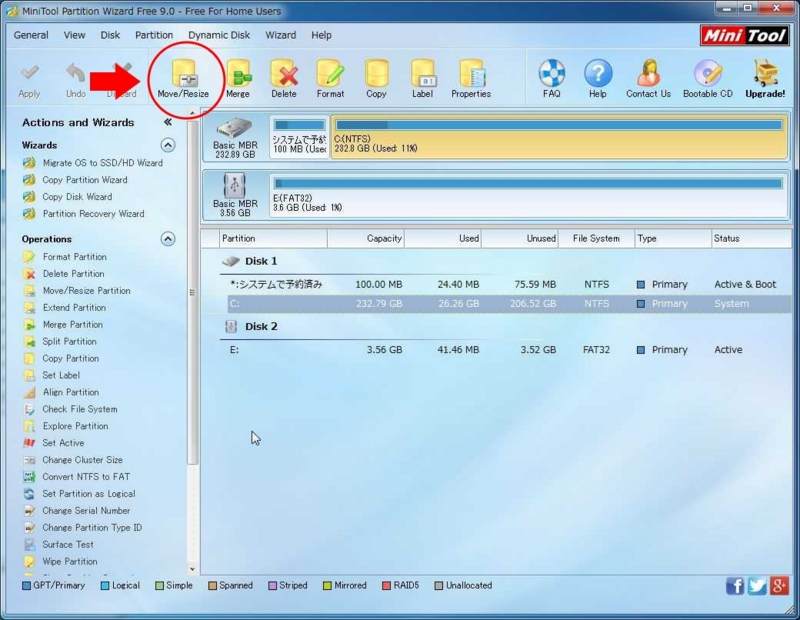Open the Dynamic Disk menu

pyautogui.click(x=219, y=35)
